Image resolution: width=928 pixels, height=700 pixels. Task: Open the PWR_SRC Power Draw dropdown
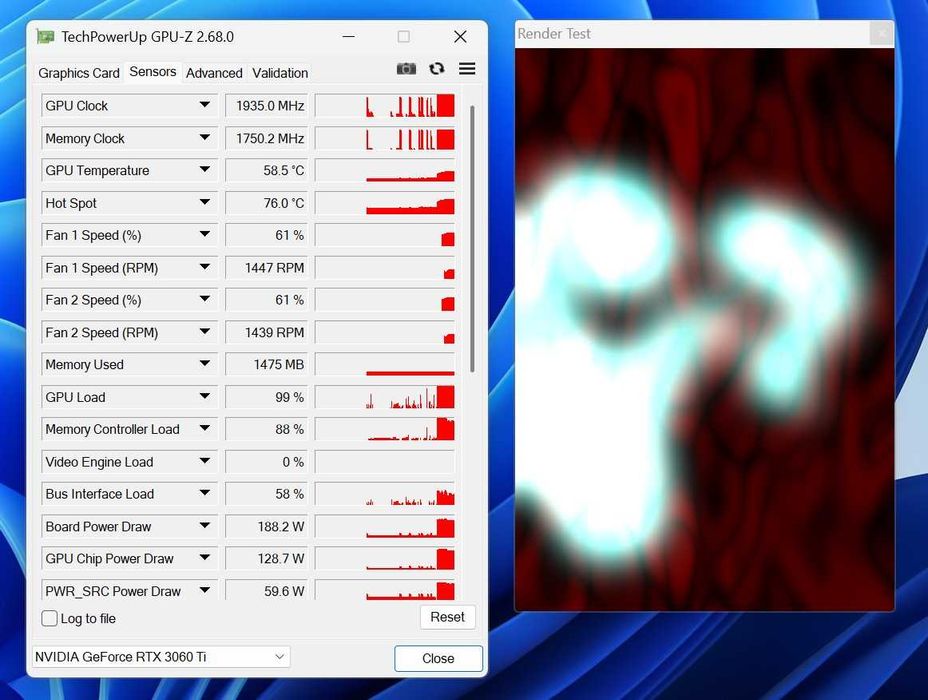click(x=205, y=590)
